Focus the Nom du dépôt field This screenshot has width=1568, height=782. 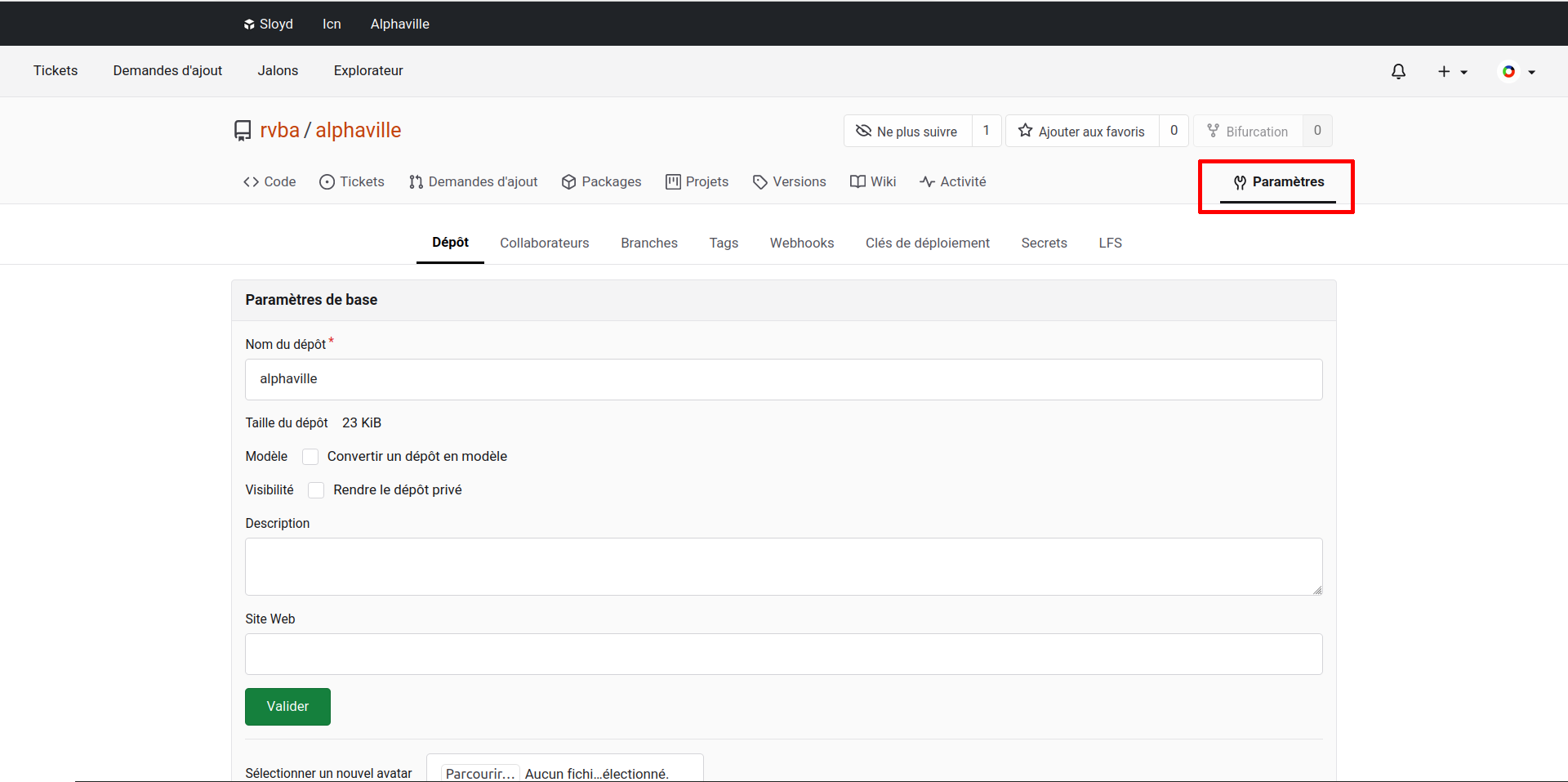(x=783, y=379)
